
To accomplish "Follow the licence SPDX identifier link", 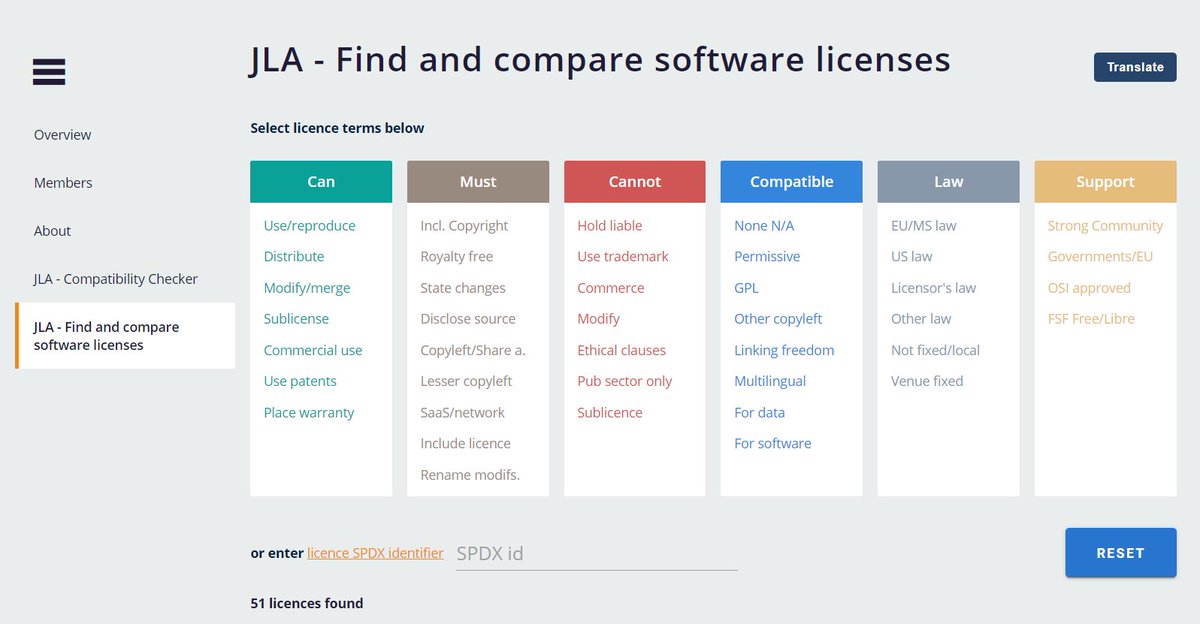I will [375, 553].
